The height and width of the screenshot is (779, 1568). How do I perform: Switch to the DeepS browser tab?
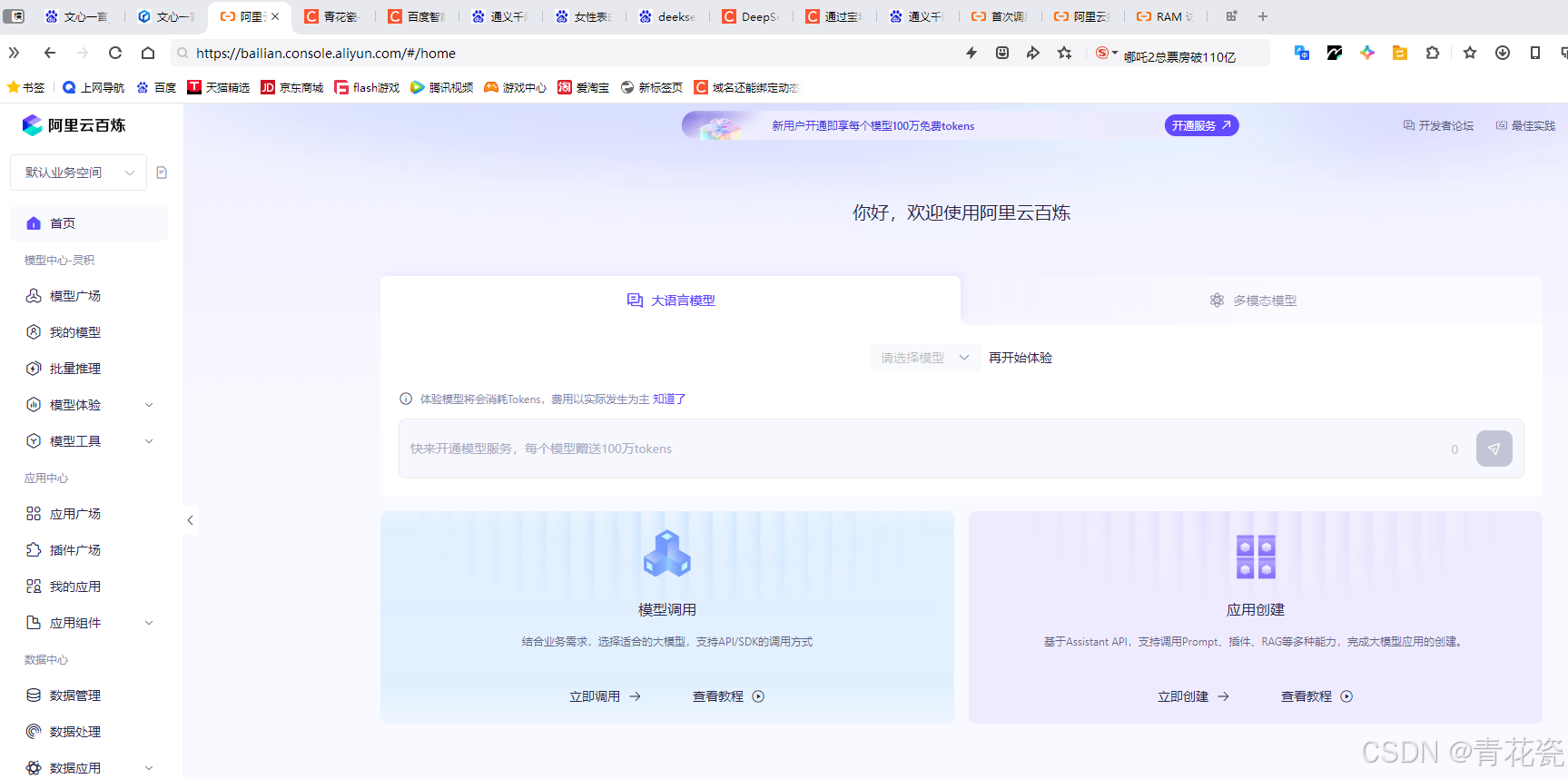(x=750, y=16)
